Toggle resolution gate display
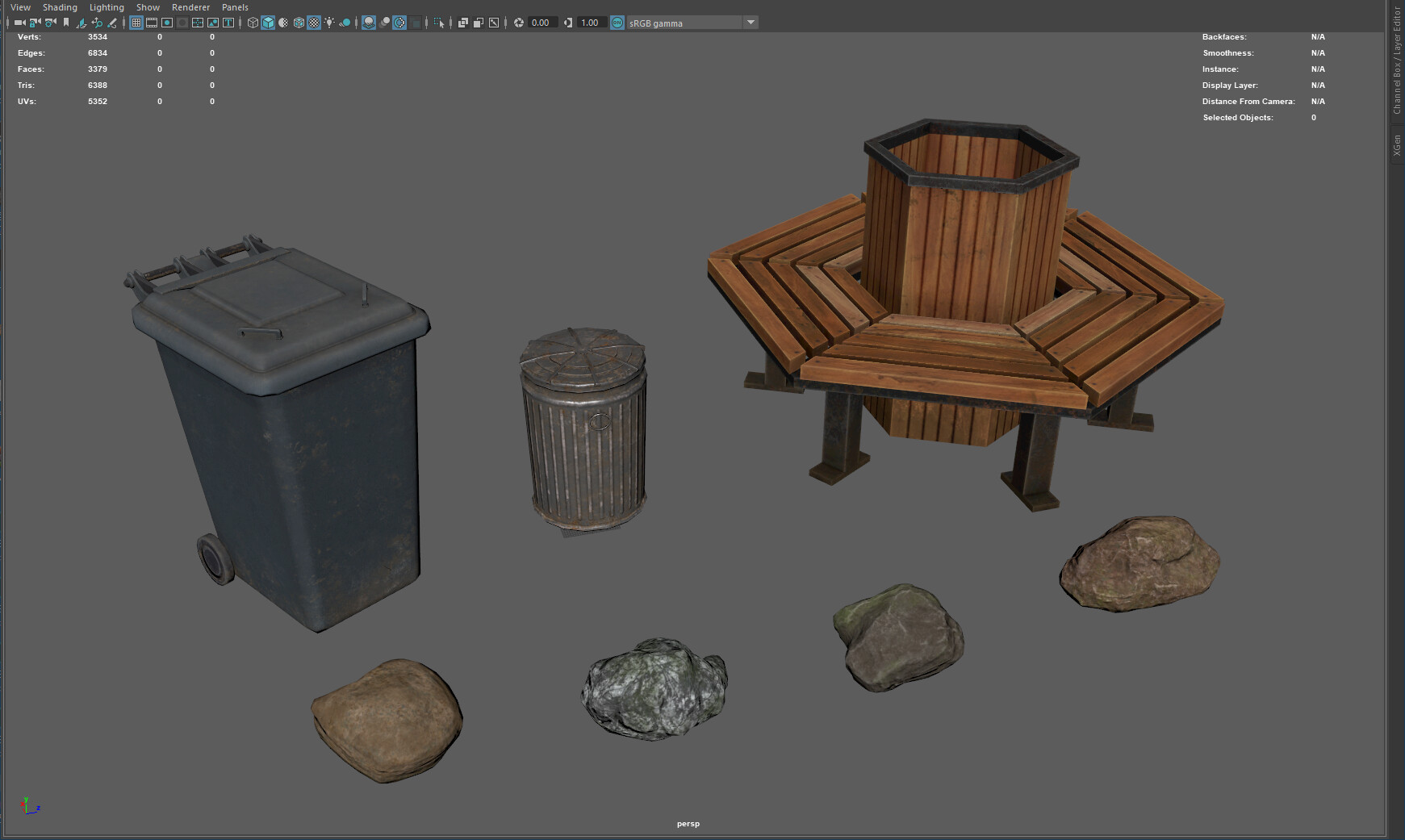This screenshot has width=1405, height=840. point(166,23)
